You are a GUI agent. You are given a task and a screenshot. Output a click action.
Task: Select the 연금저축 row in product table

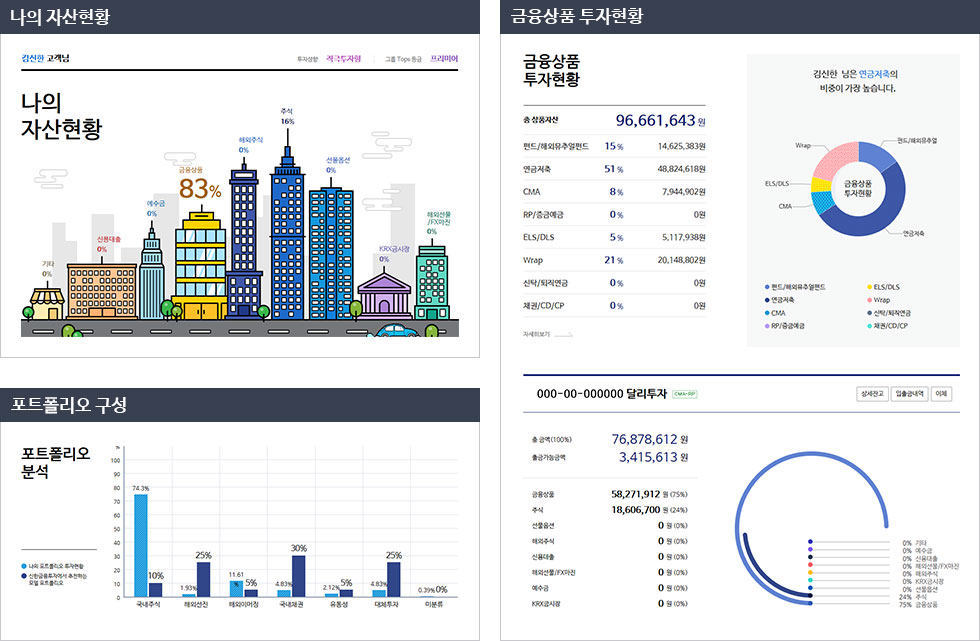(x=614, y=169)
